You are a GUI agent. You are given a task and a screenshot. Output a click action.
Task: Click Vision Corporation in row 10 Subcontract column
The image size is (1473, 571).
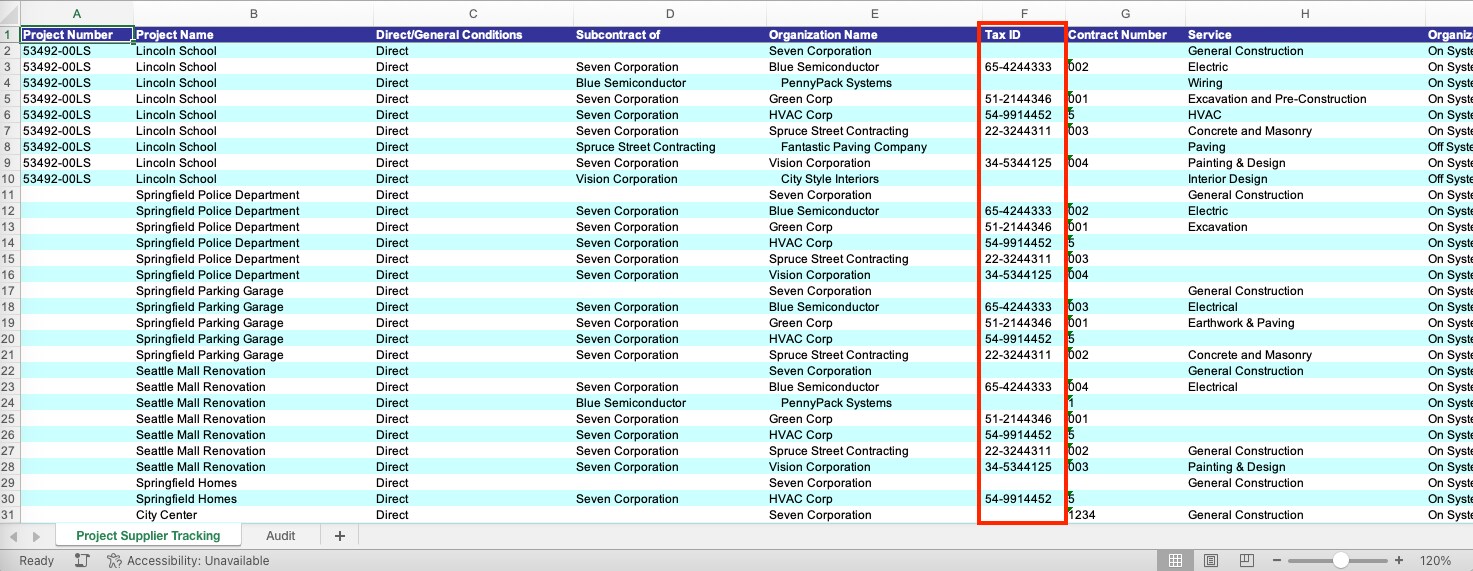point(627,179)
